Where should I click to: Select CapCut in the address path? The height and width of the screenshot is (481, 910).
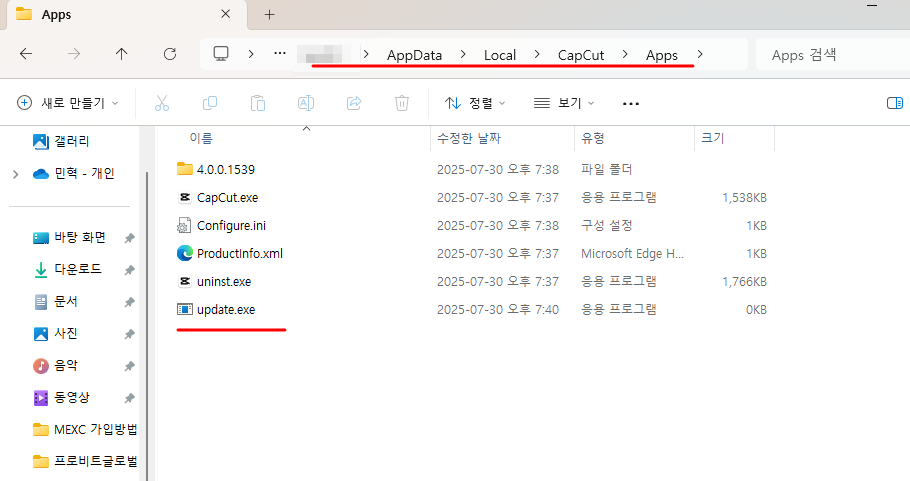pos(581,55)
